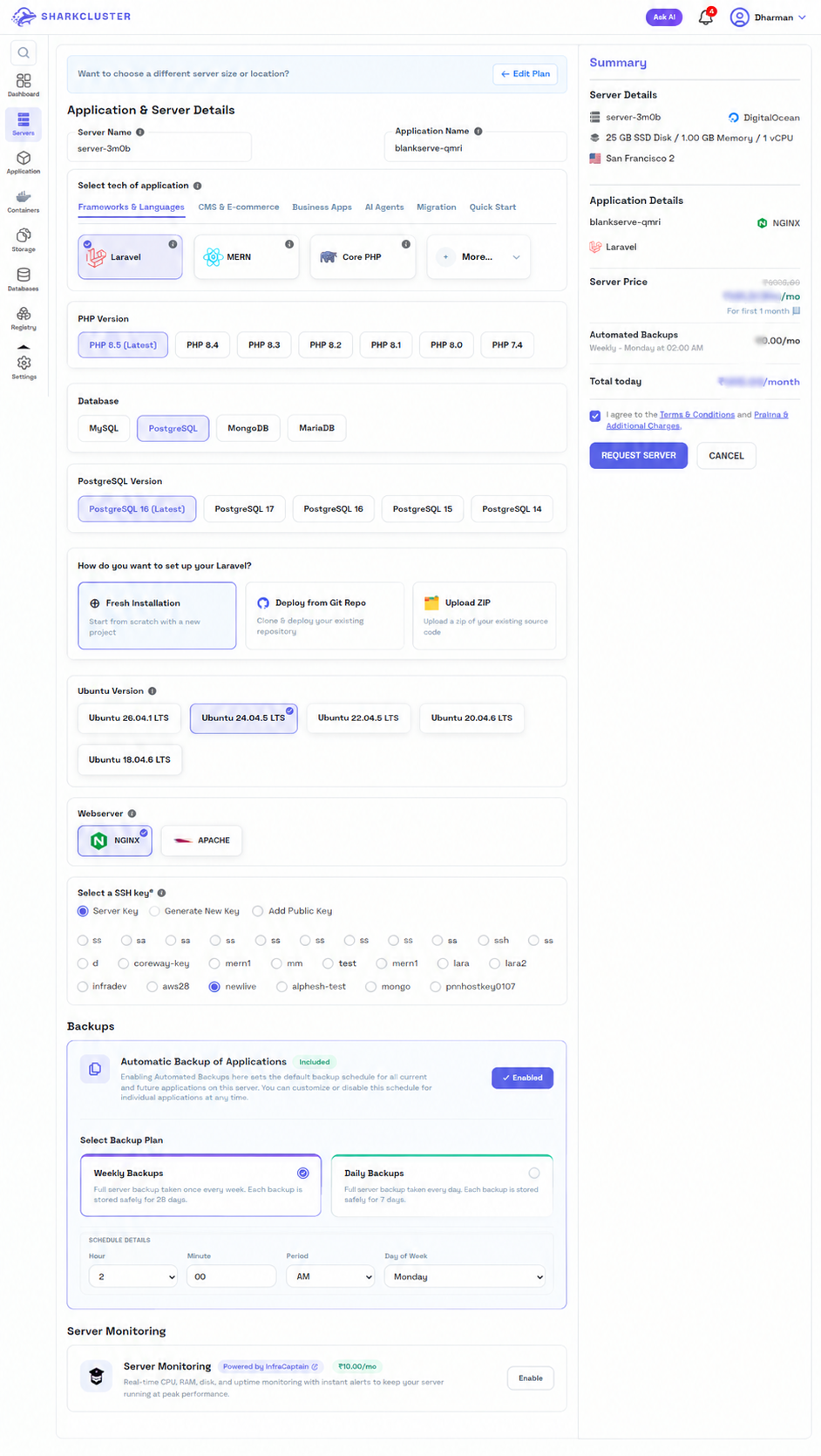Expand the More... tech dropdown

tap(478, 257)
